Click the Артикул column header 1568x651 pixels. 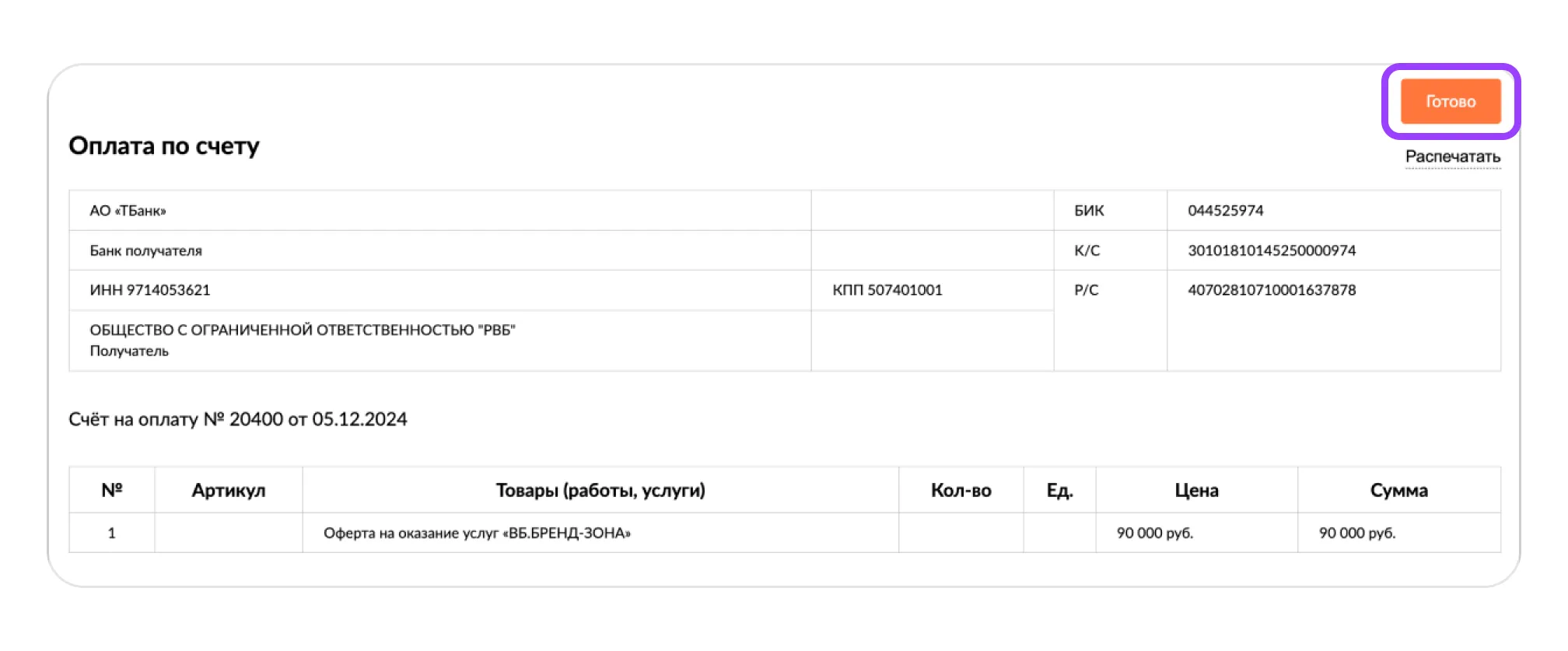click(x=229, y=490)
